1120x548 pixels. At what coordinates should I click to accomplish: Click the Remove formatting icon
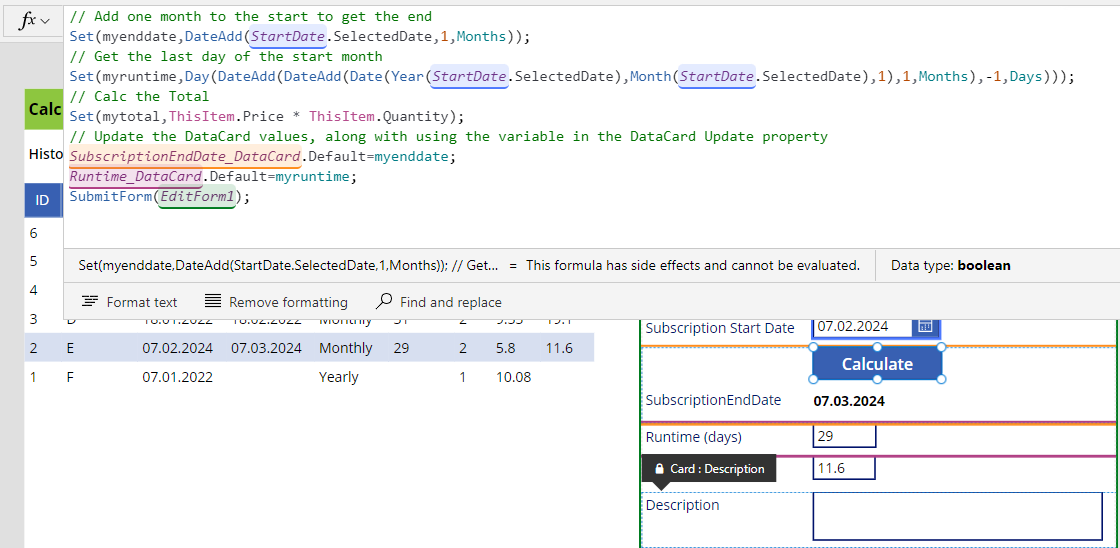tap(213, 301)
